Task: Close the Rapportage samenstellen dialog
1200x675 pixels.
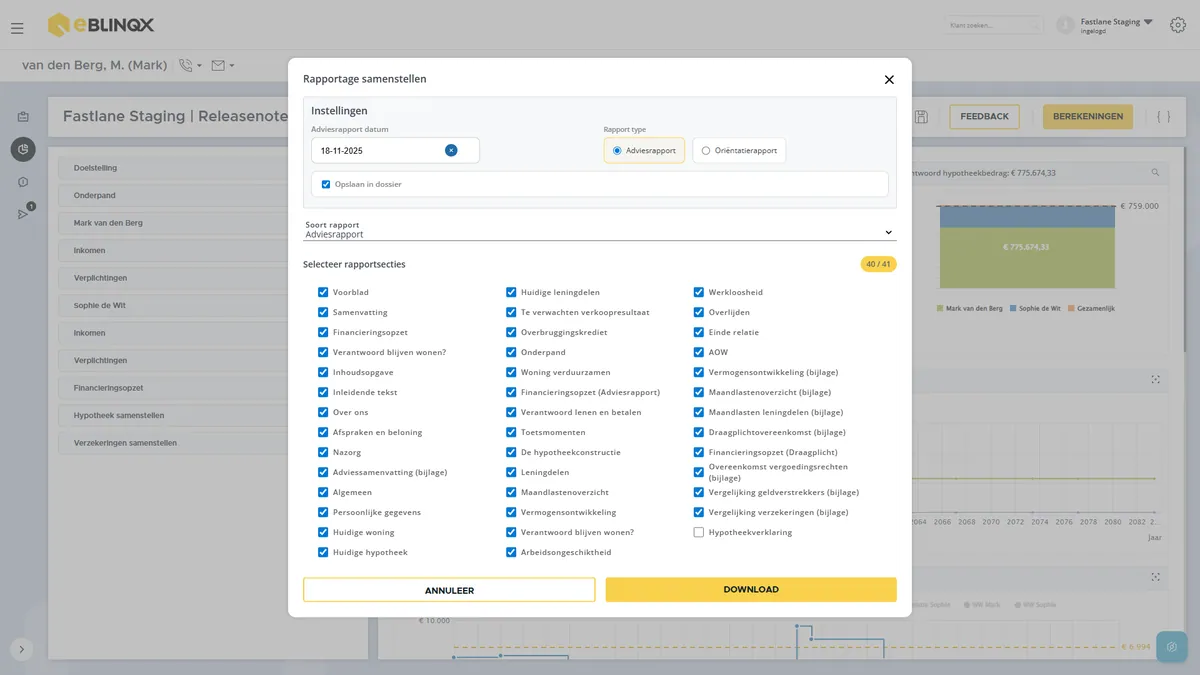Action: click(889, 80)
